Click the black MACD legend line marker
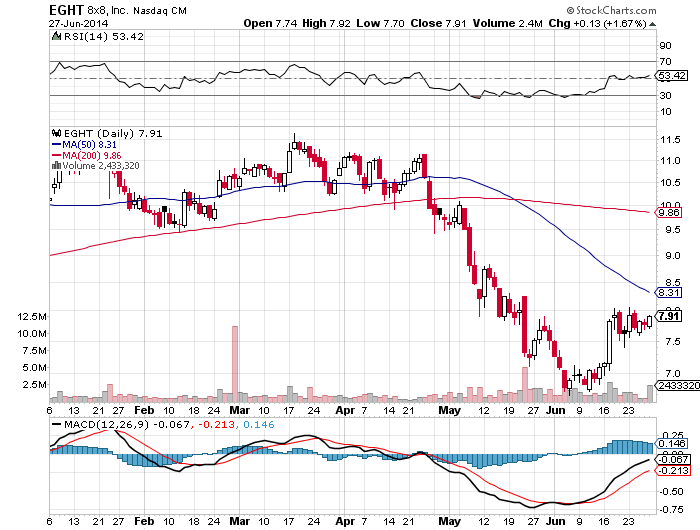Viewport: 700px width, 530px height. coord(57,425)
